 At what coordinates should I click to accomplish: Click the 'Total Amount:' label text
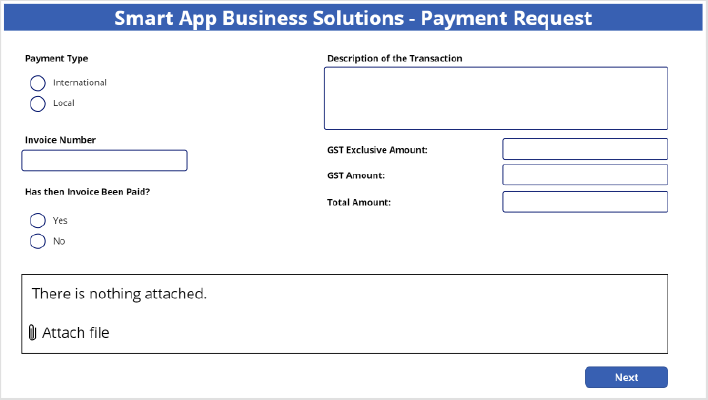(358, 202)
